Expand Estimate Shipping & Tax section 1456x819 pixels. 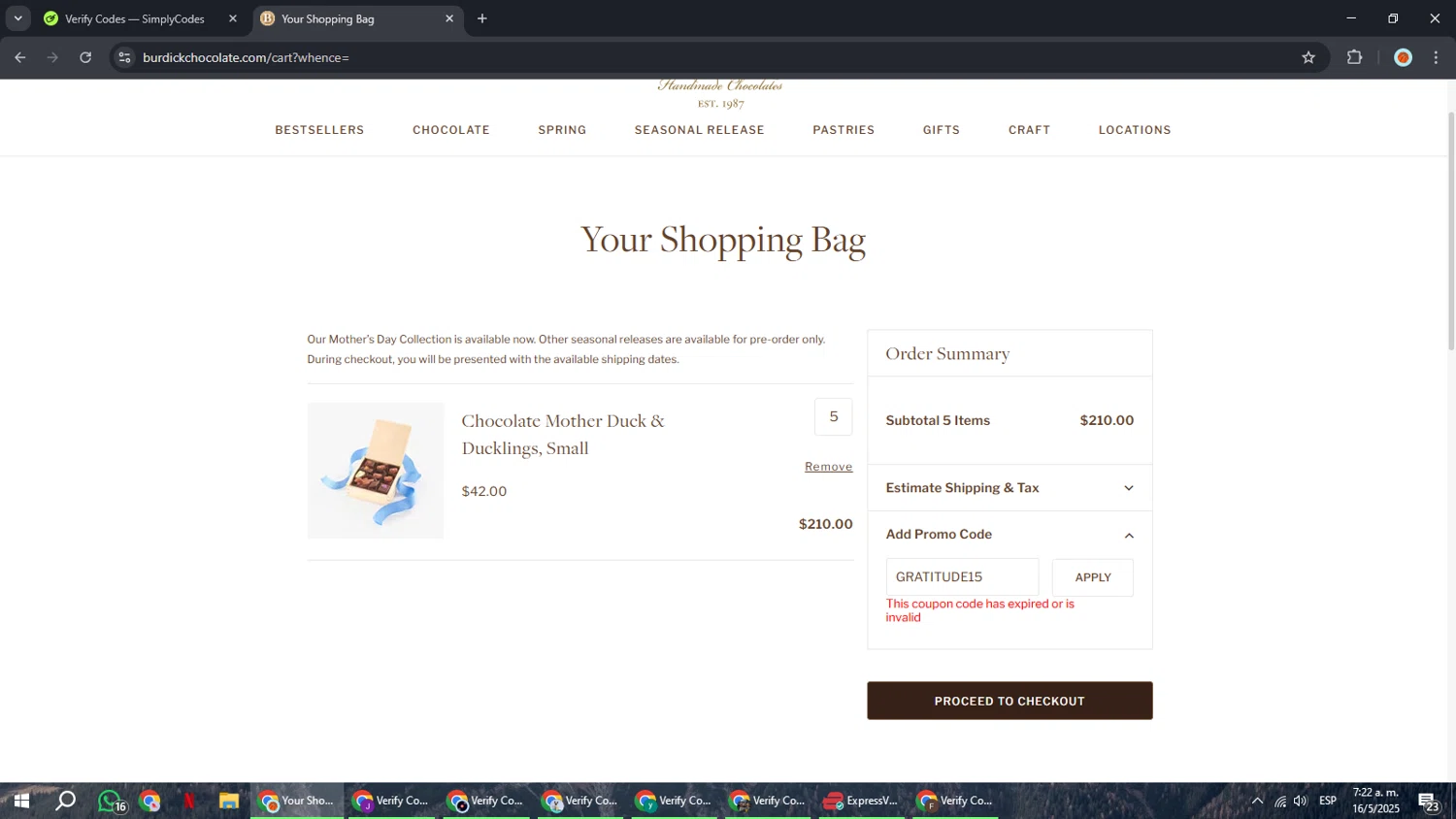pyautogui.click(x=1009, y=488)
